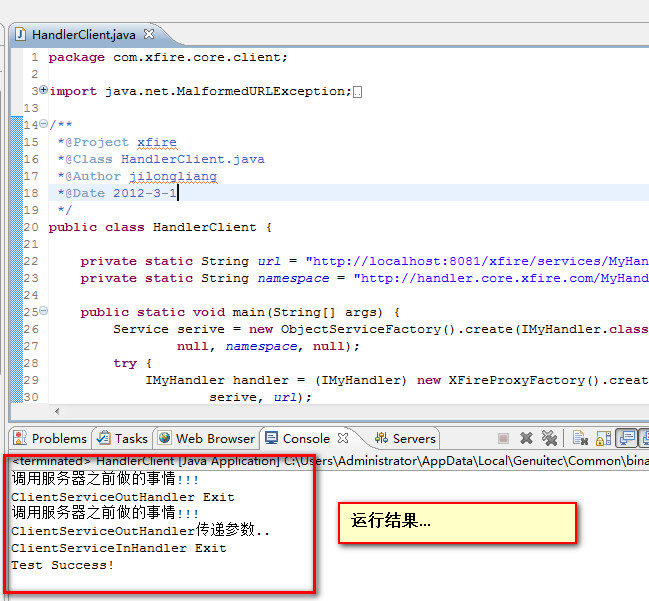Click the Problems view icon

[20, 438]
